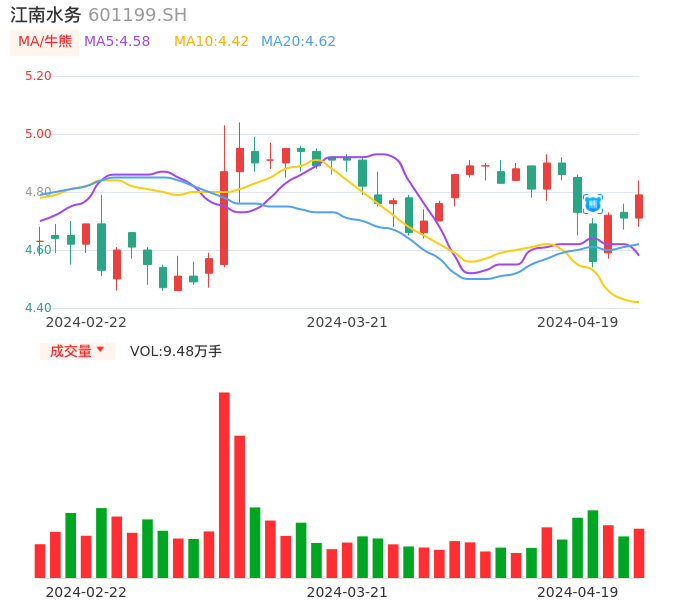
Task: Toggle the MA20:4.62 legend line
Action: point(298,42)
